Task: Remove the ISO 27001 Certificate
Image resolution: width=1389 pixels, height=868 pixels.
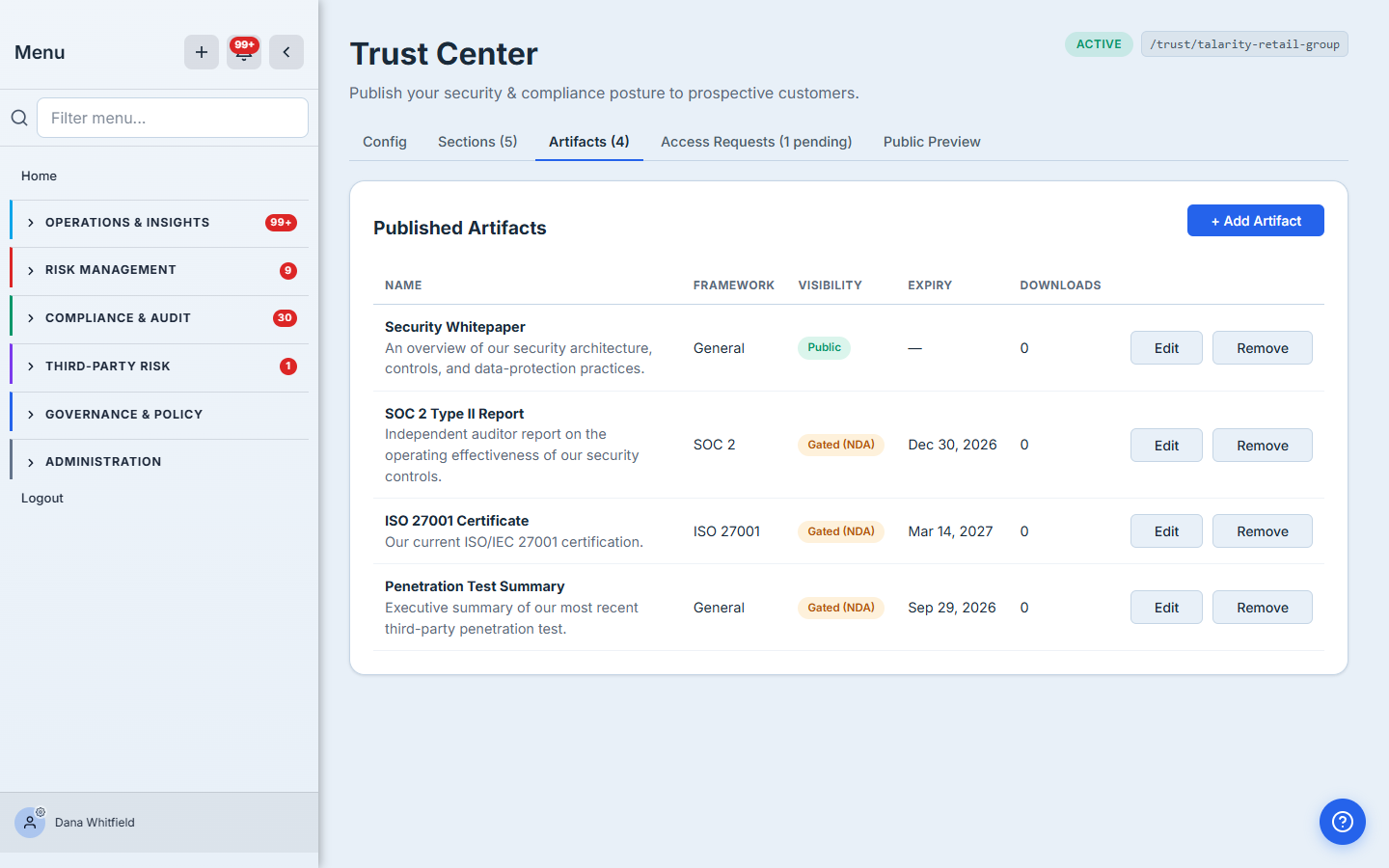Action: click(x=1263, y=531)
